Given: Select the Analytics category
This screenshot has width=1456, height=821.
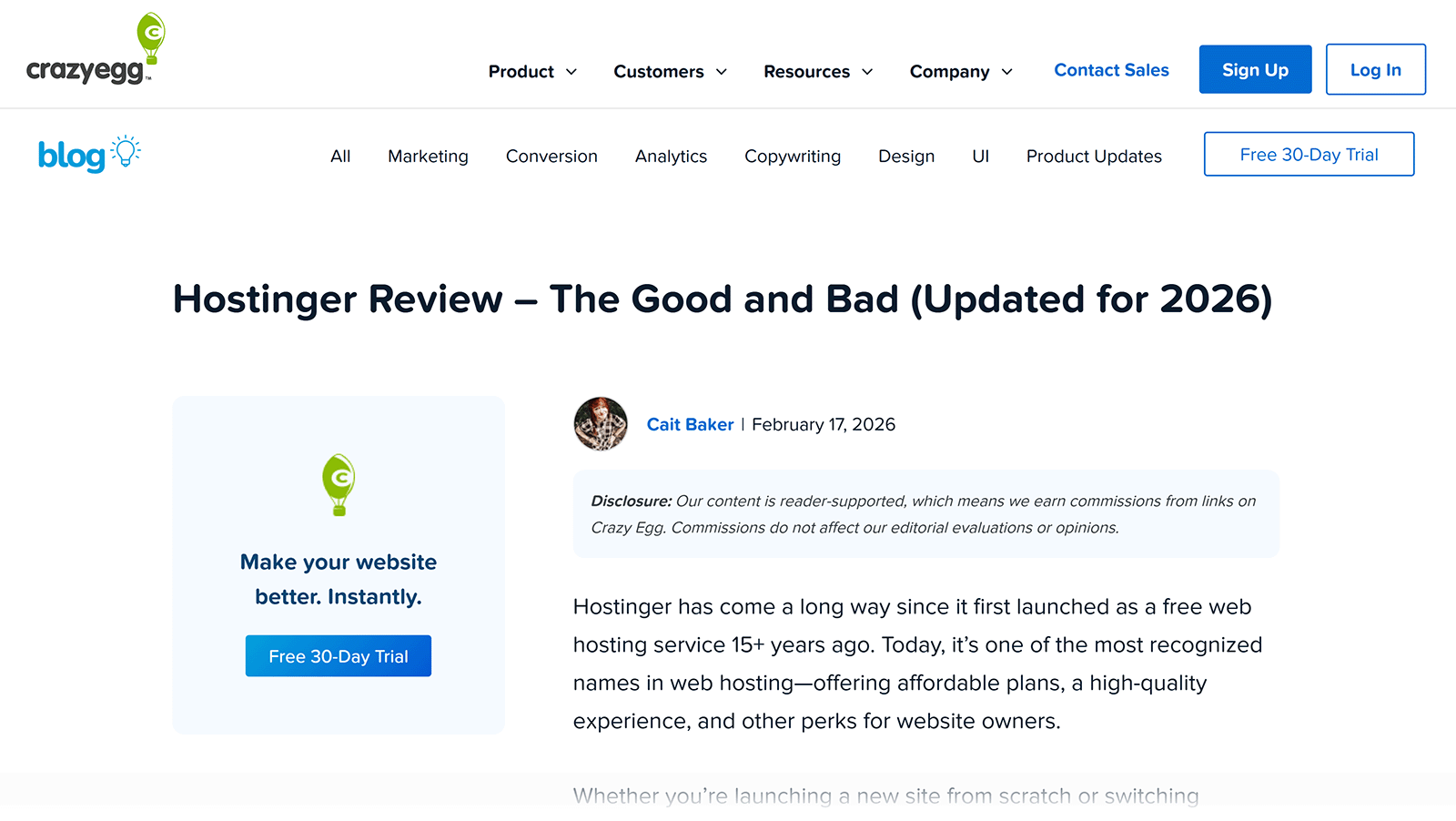Looking at the screenshot, I should point(671,156).
